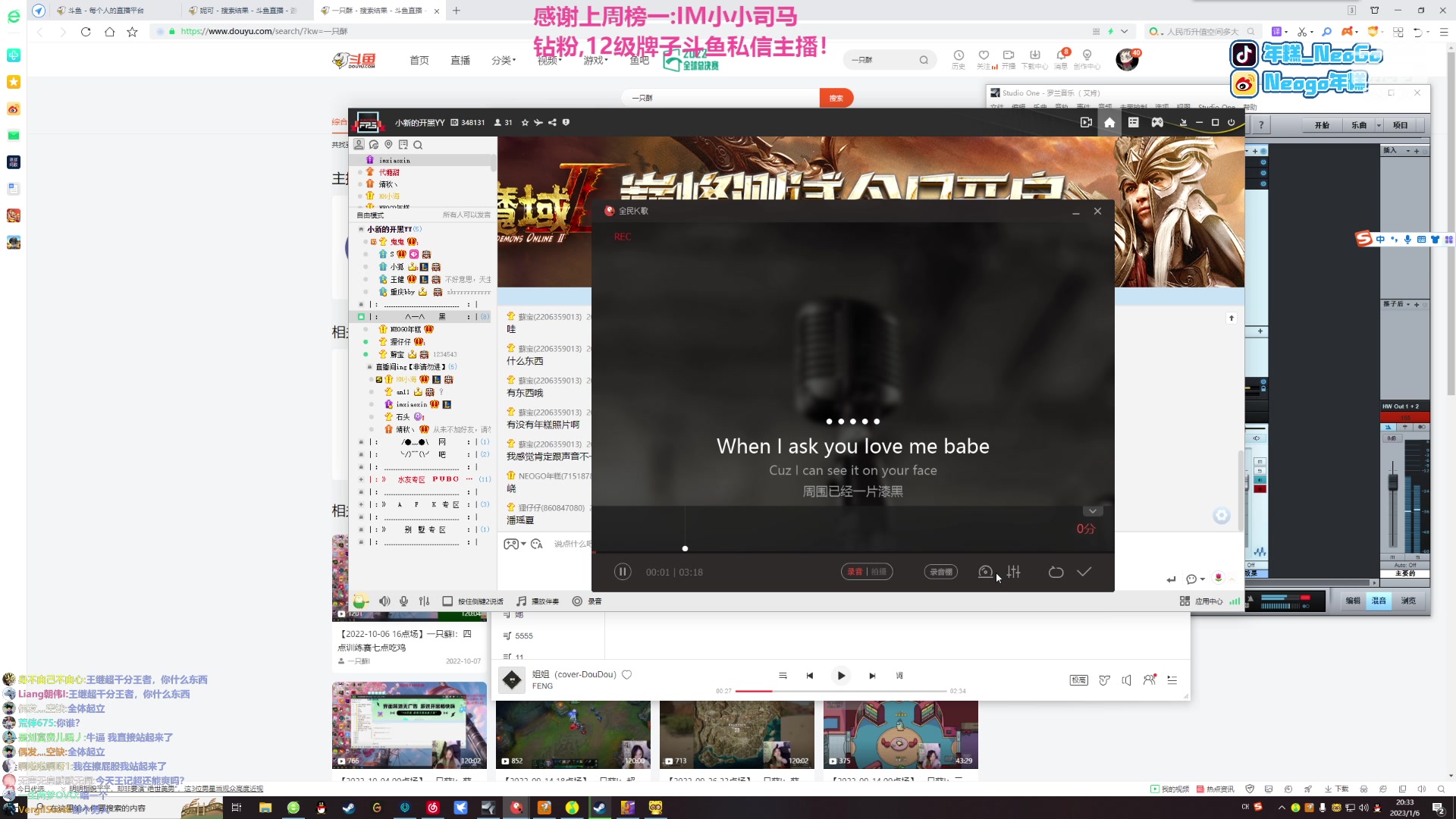Expand the 别墅专区 sub-channel
The width and height of the screenshot is (1456, 819).
(361, 529)
